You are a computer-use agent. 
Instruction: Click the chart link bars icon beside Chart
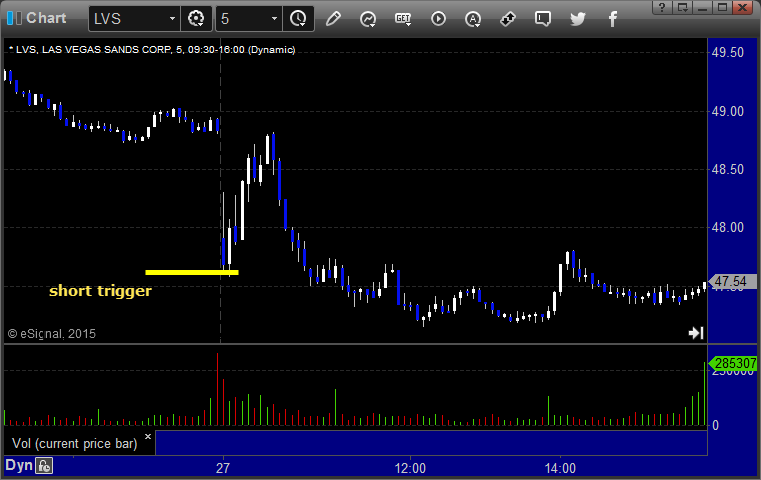(14, 18)
